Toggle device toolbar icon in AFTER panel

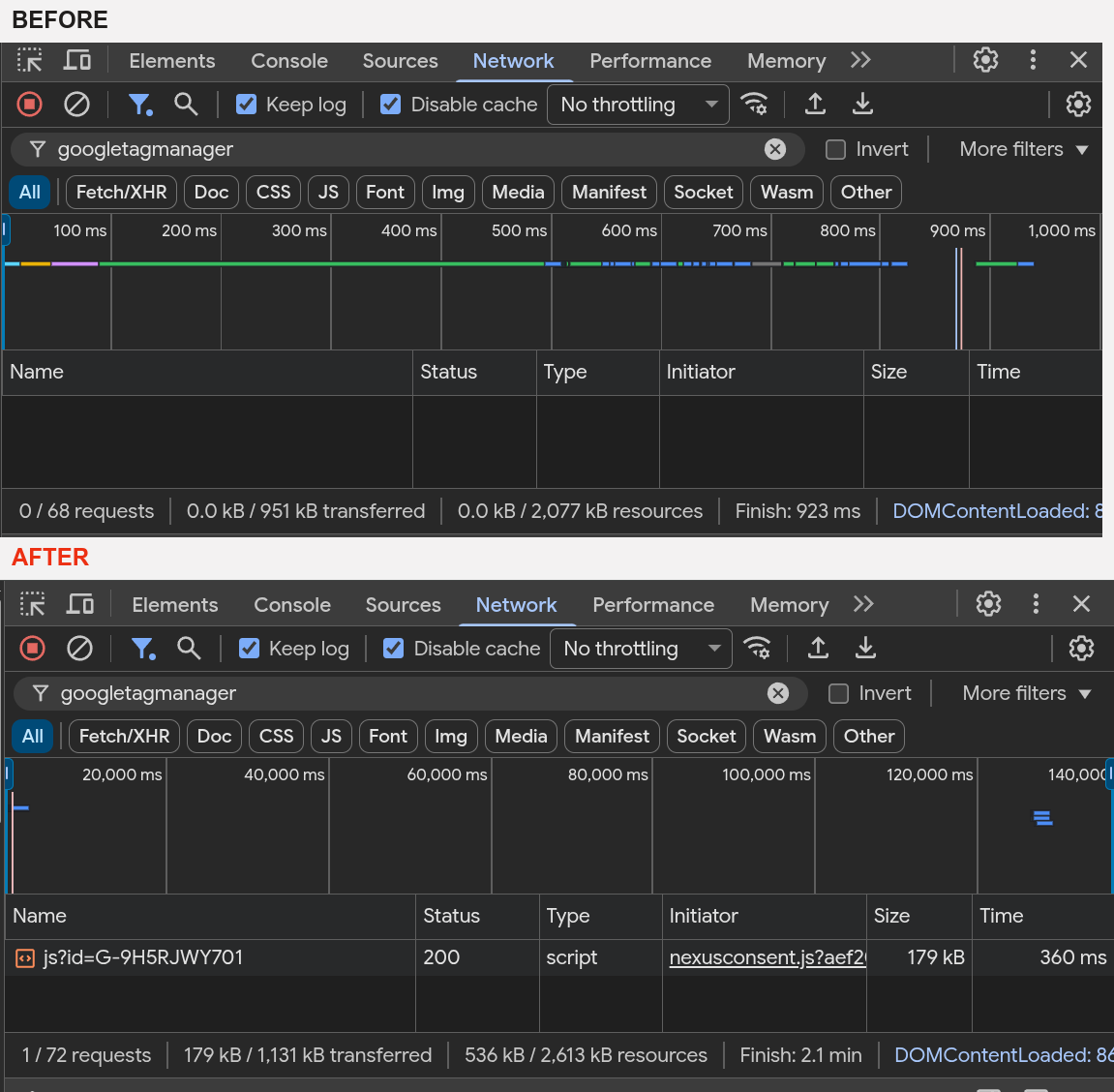(x=79, y=605)
